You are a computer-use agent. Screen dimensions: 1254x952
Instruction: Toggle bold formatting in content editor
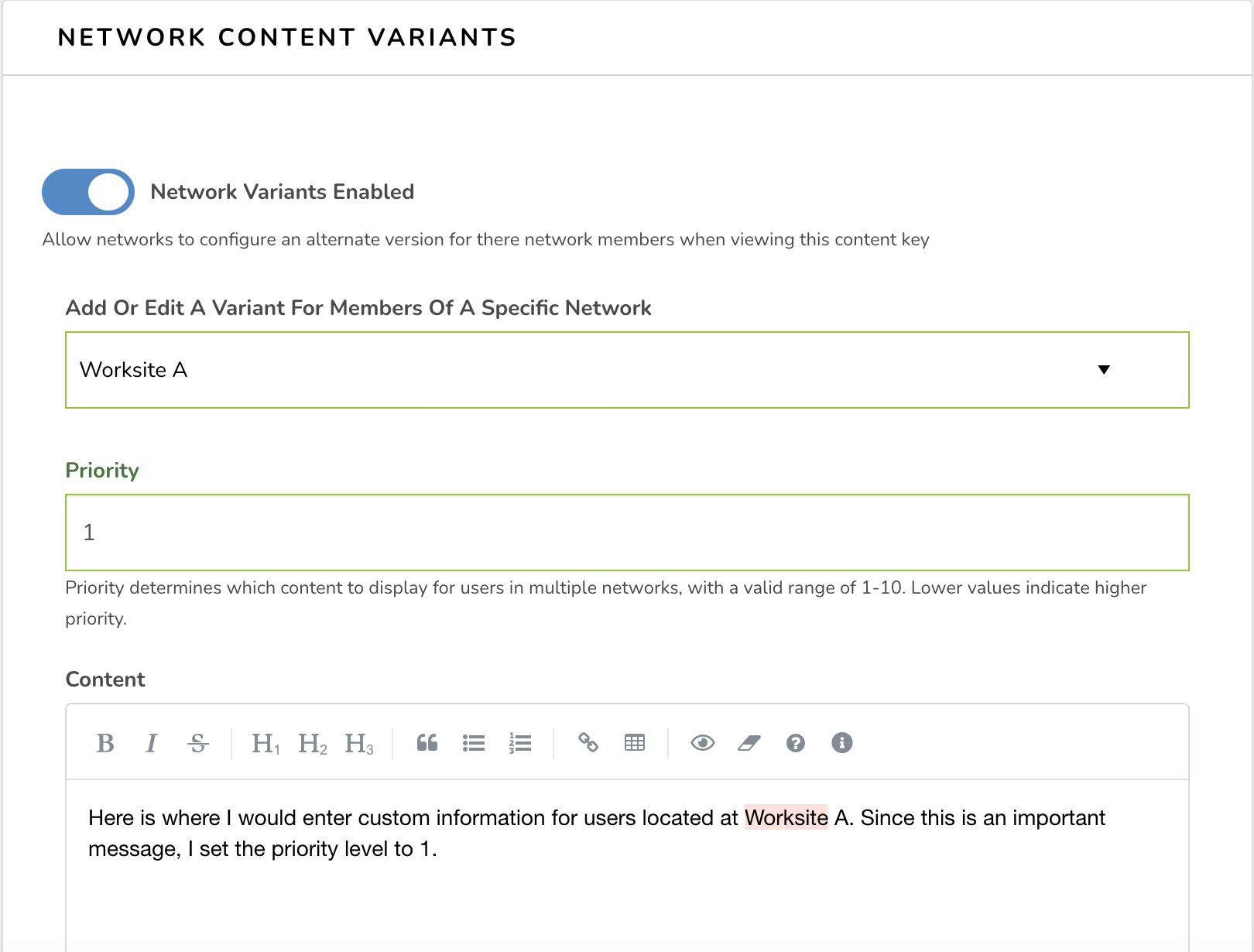105,743
